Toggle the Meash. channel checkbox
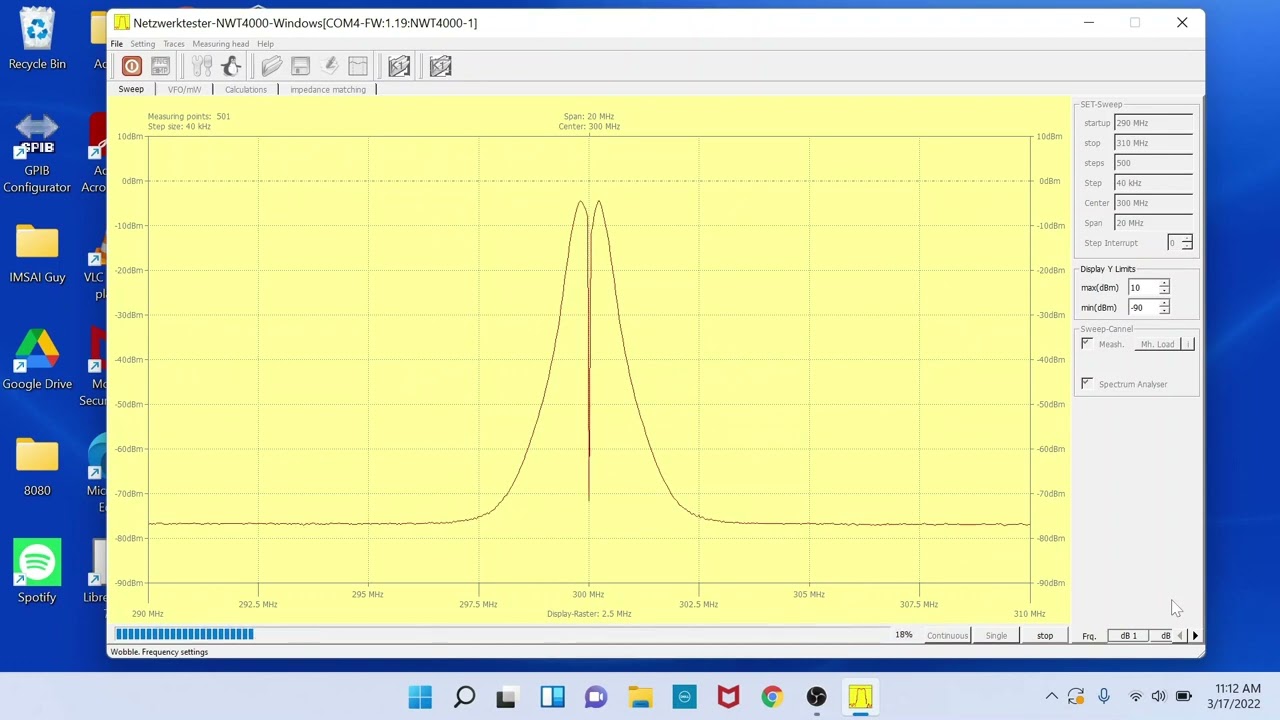Screen dimensions: 1280x720 click(1087, 344)
